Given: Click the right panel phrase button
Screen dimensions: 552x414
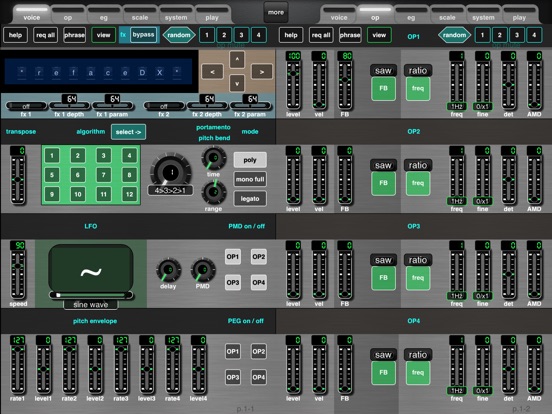Looking at the screenshot, I should [x=350, y=35].
